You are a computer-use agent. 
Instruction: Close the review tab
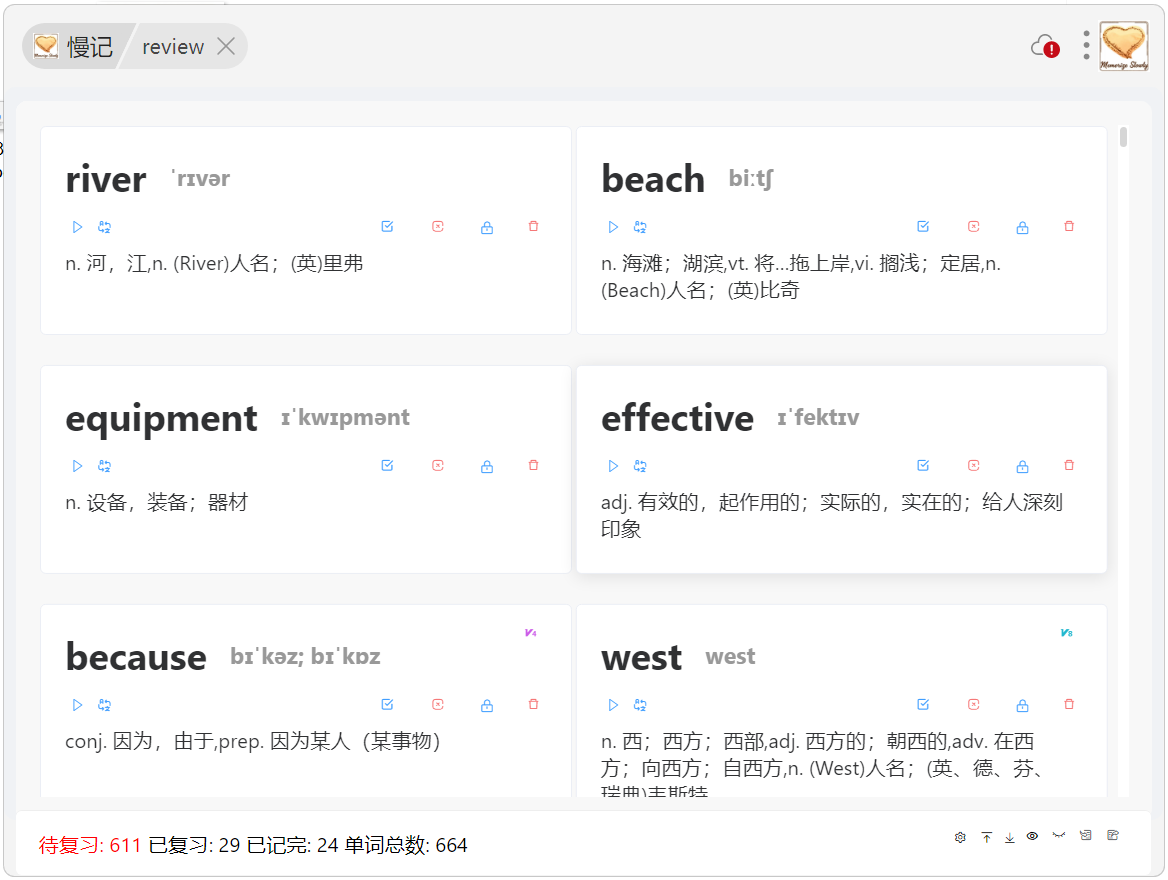(227, 46)
